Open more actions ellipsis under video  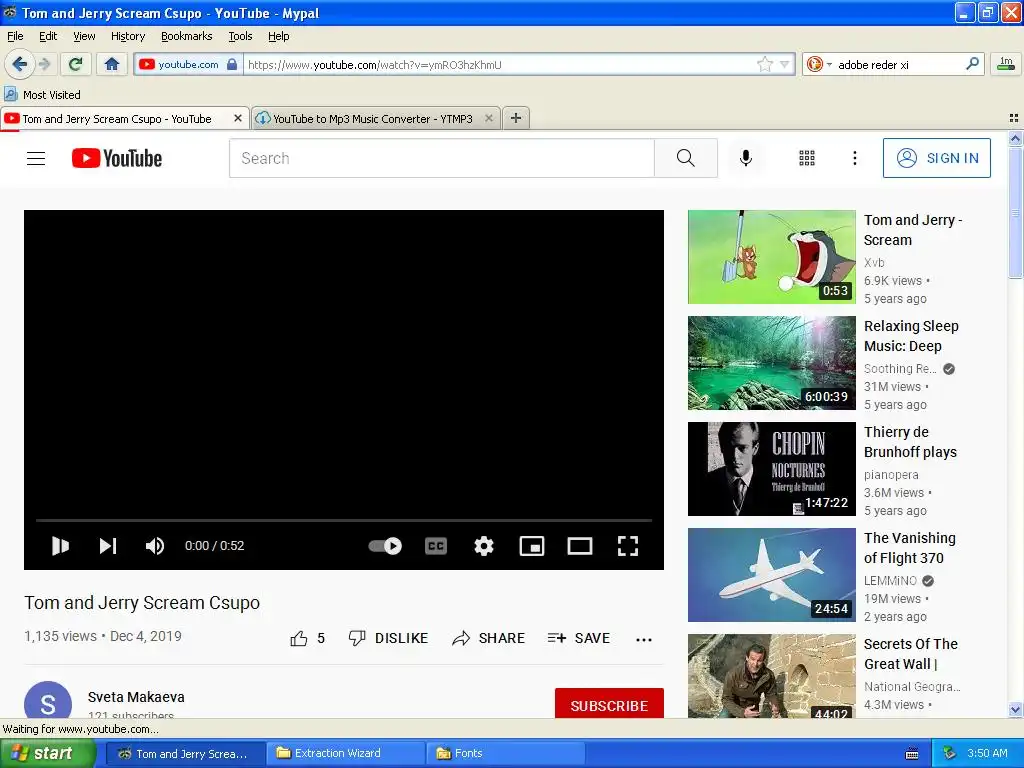coord(644,639)
